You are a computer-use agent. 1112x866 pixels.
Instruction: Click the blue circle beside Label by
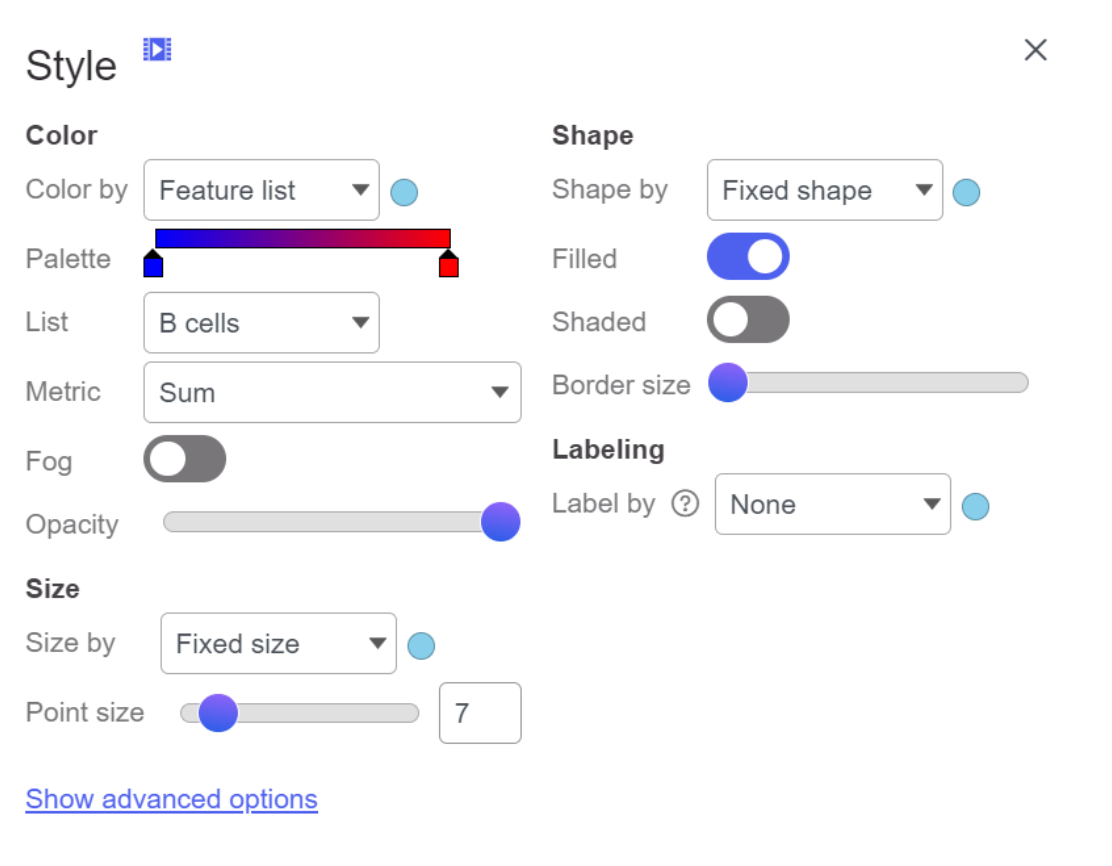[x=975, y=506]
